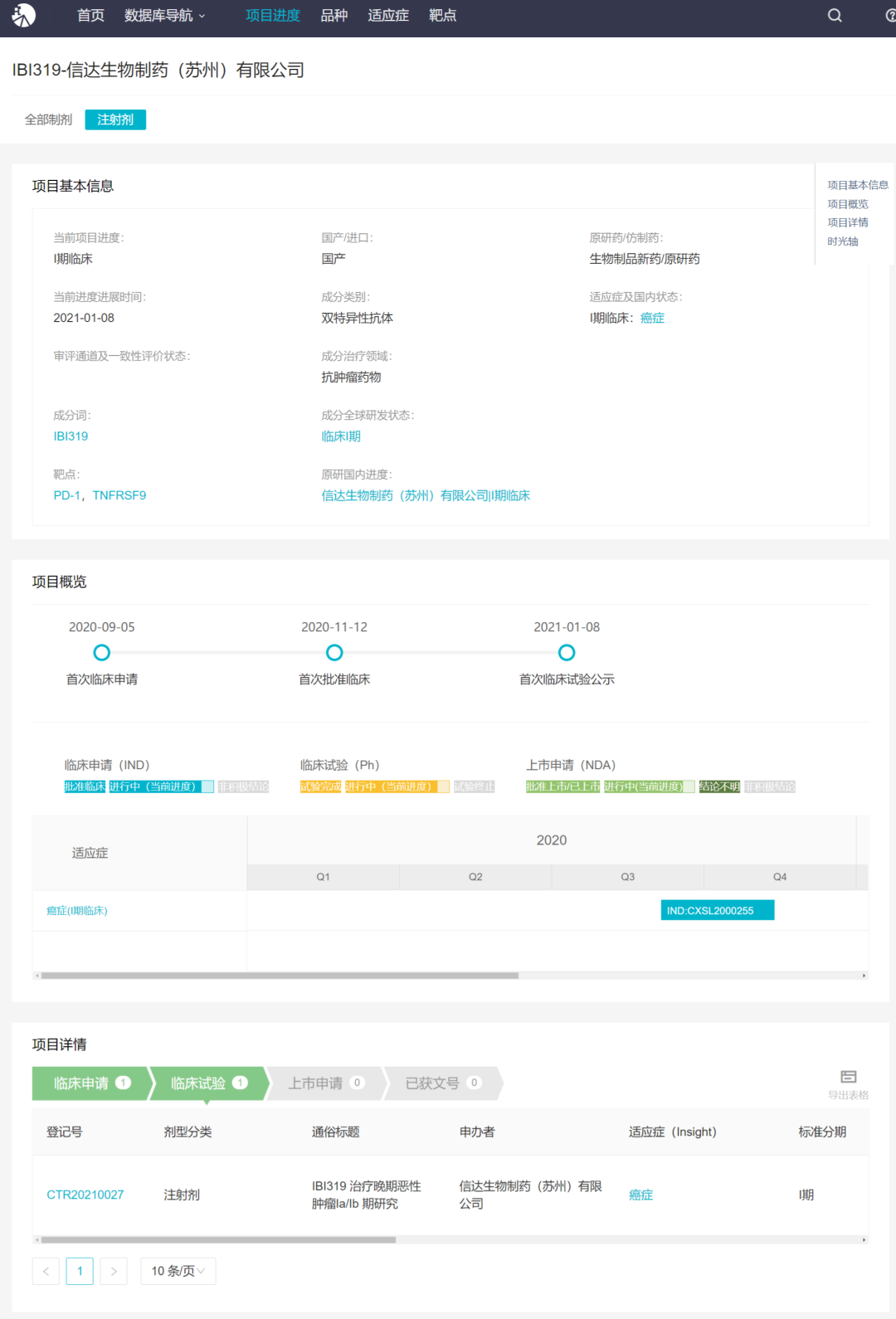
Task: Switch to the 上市申请 step tab
Action: tap(326, 1083)
